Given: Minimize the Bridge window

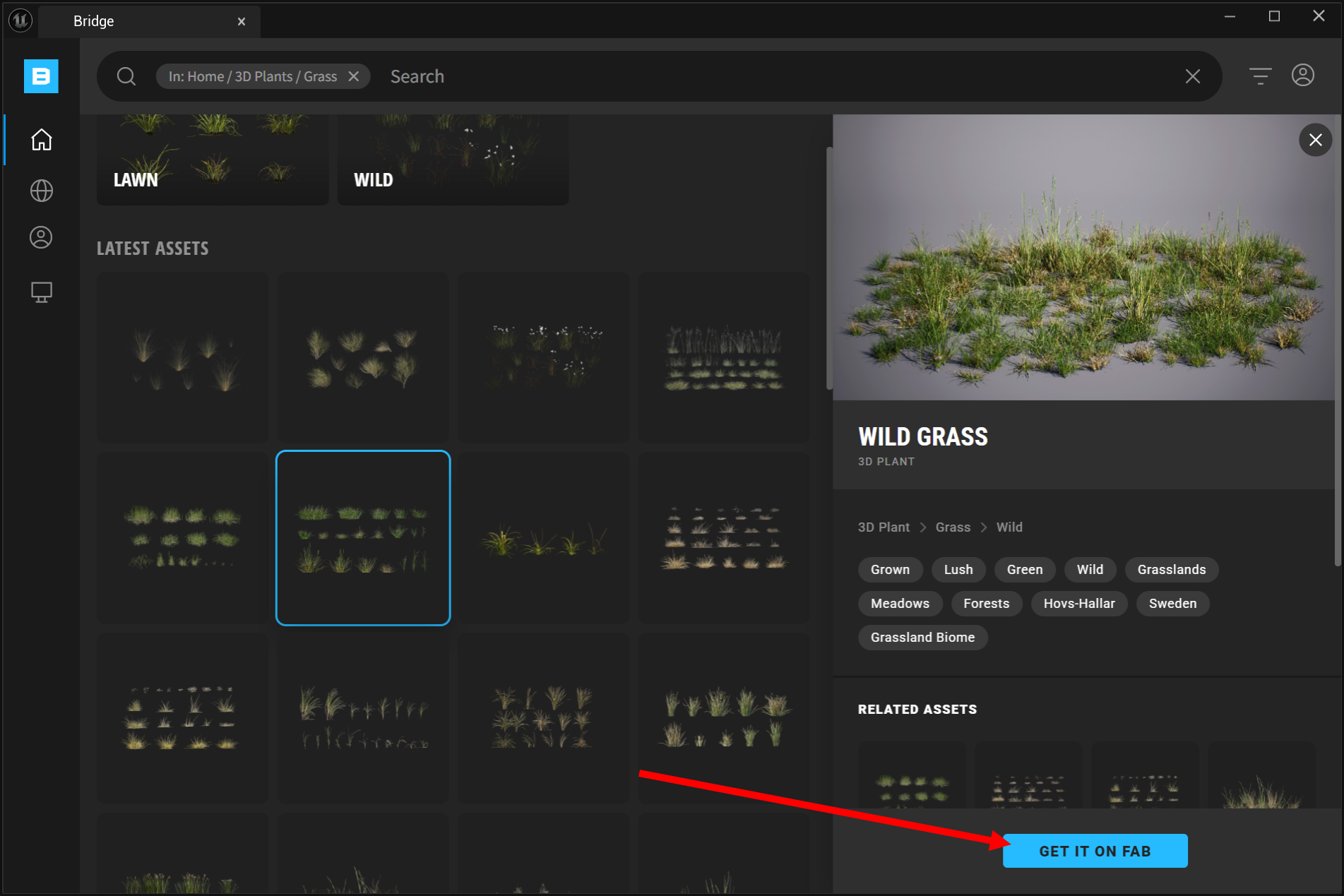Looking at the screenshot, I should (x=1230, y=16).
